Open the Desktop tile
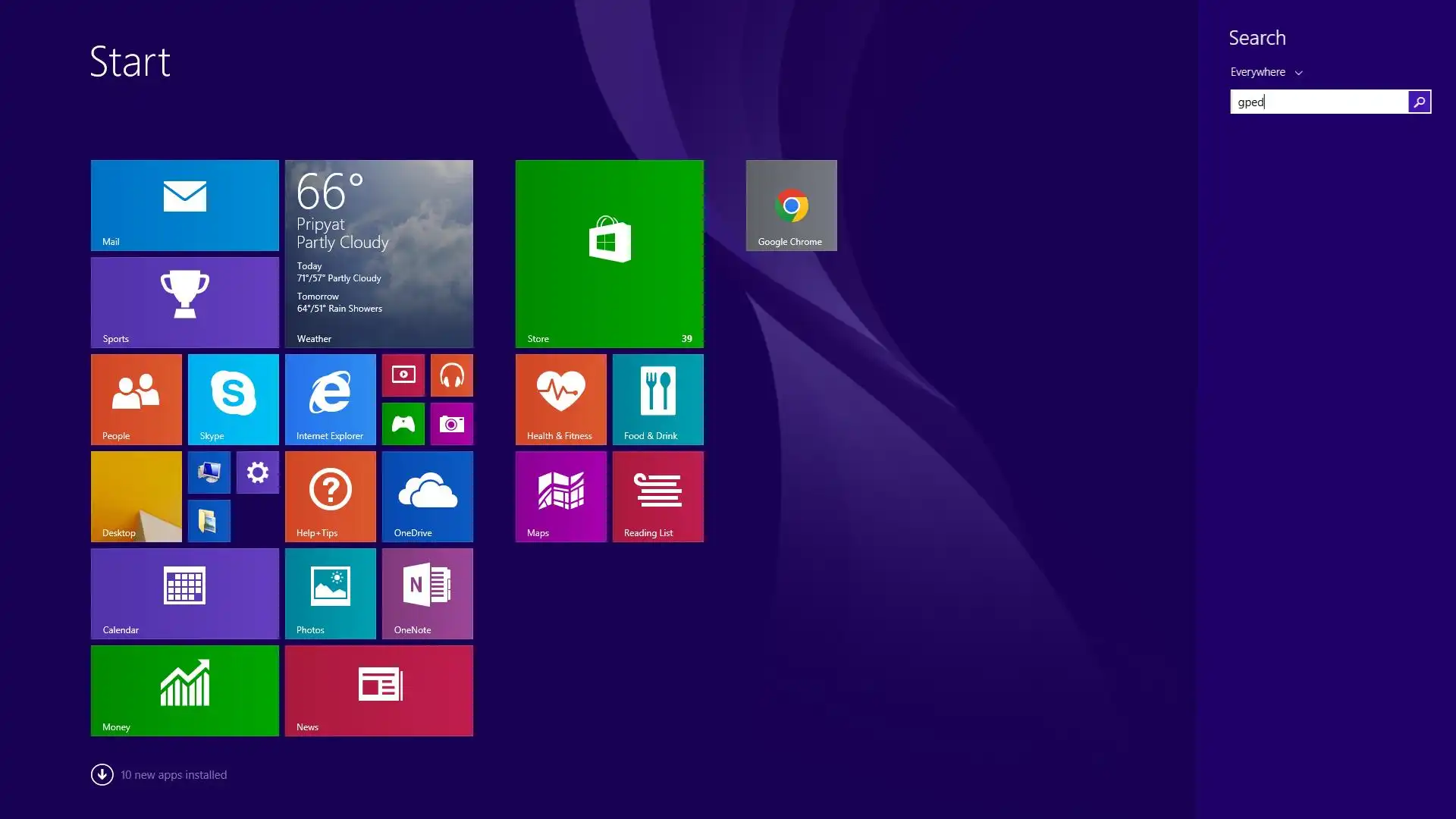Image resolution: width=1456 pixels, height=819 pixels. point(136,496)
